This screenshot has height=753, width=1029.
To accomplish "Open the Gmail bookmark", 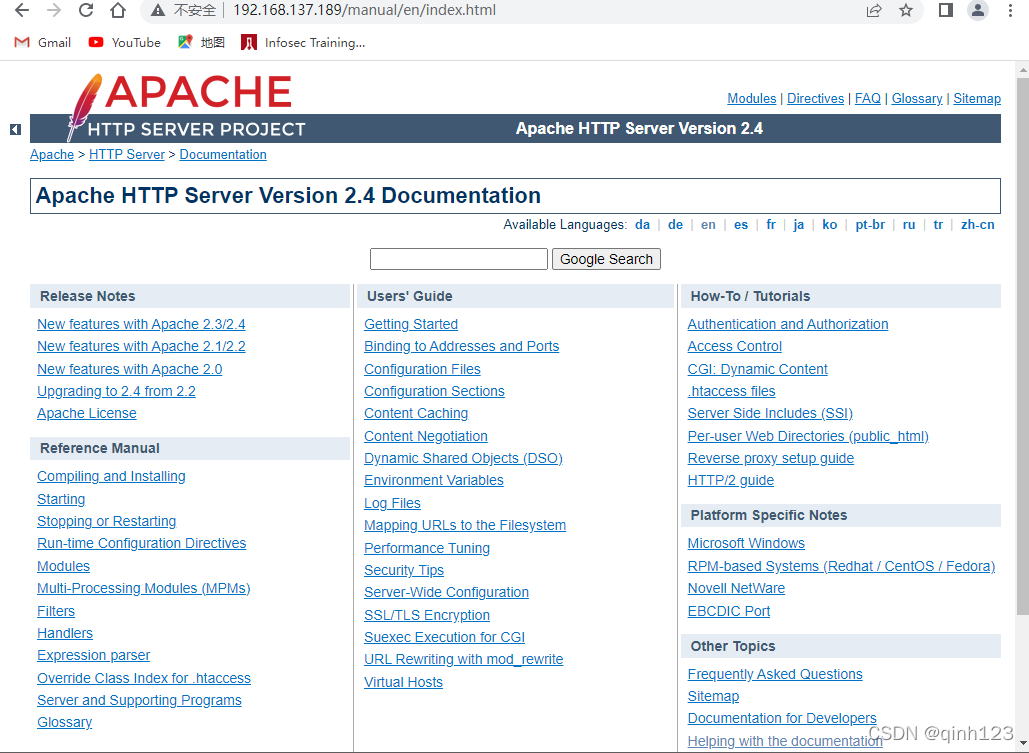I will [43, 43].
